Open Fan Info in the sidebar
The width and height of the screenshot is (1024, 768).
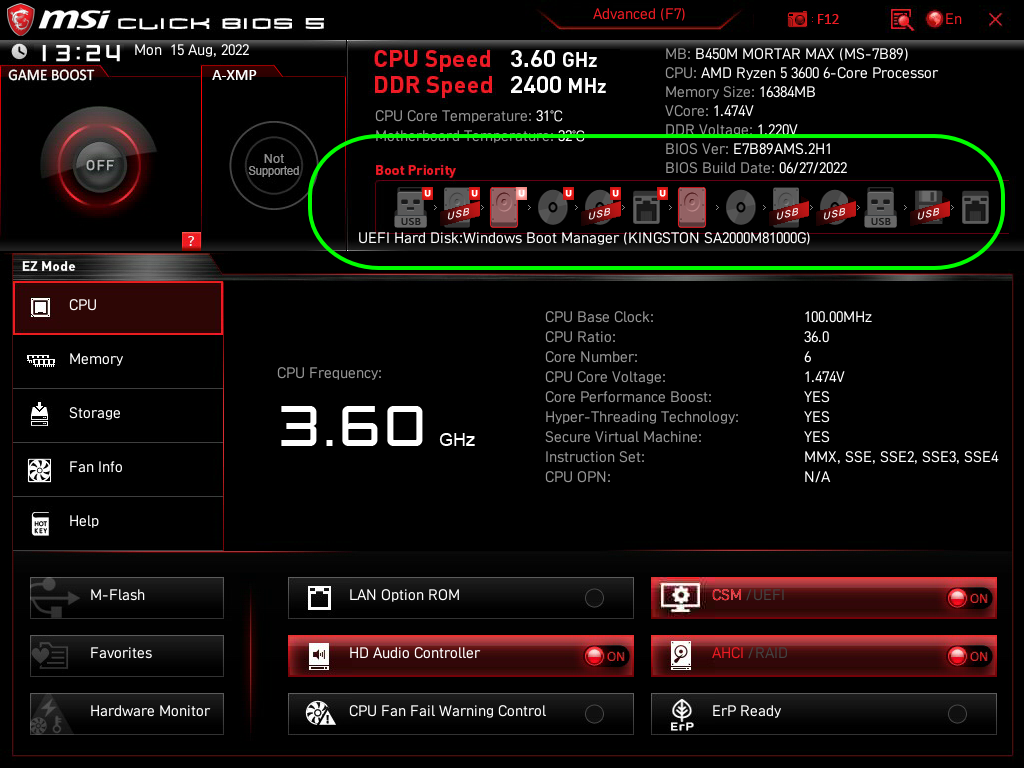(x=118, y=470)
